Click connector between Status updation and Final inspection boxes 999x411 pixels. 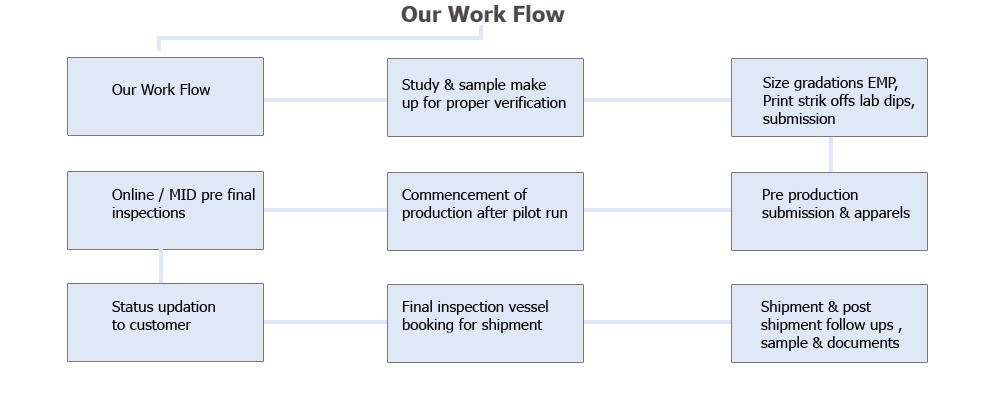pyautogui.click(x=325, y=322)
